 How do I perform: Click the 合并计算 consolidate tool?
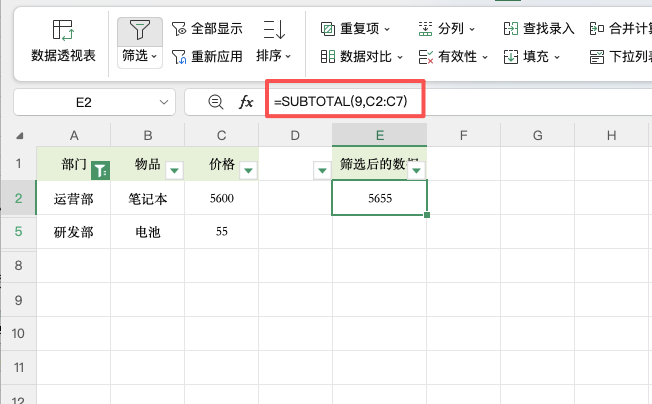click(620, 29)
